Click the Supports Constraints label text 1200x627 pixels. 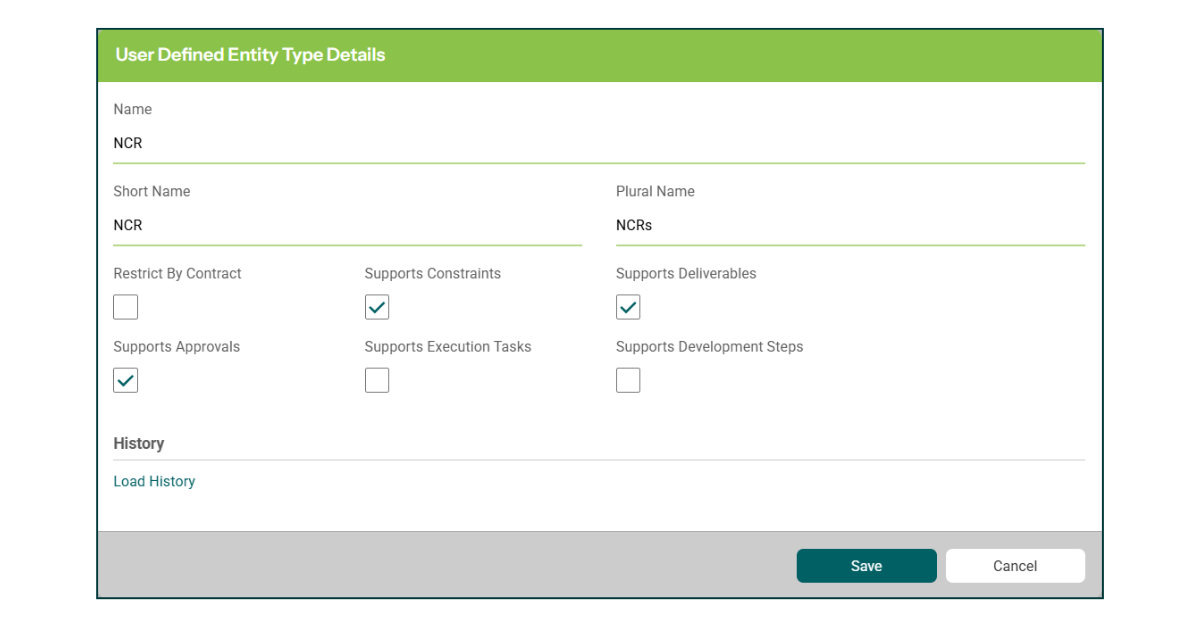tap(433, 273)
